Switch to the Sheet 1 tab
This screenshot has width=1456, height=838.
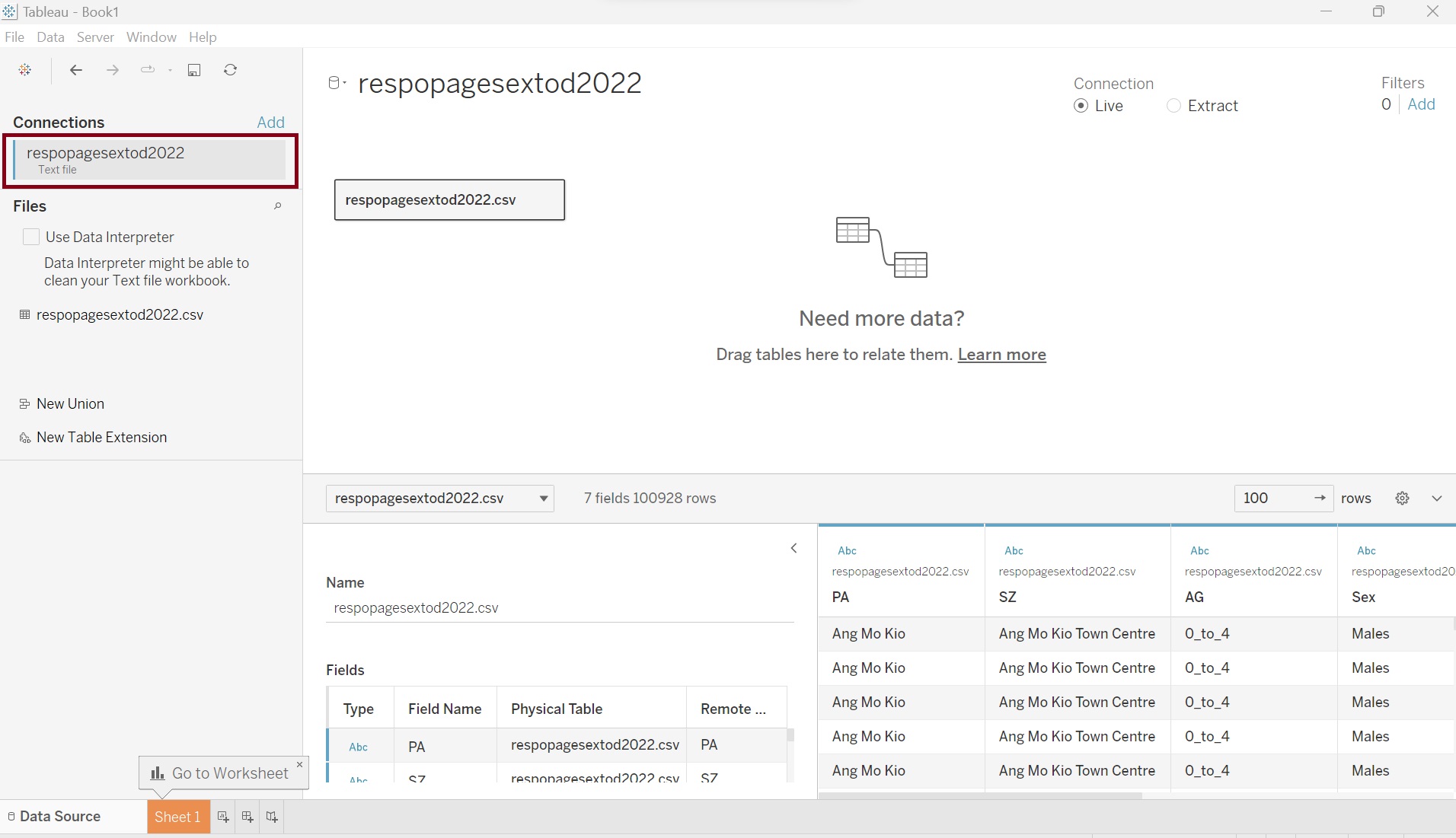click(x=177, y=817)
